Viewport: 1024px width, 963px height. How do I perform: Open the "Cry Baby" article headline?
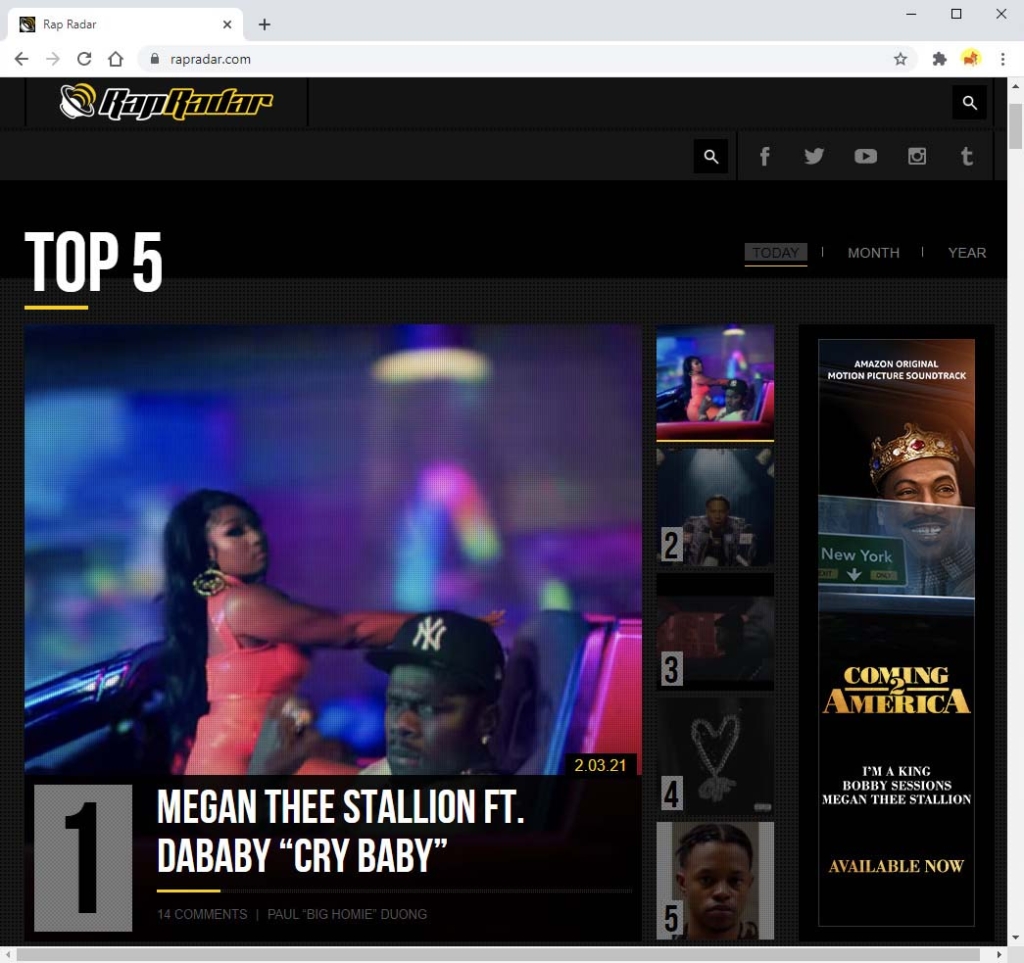340,830
